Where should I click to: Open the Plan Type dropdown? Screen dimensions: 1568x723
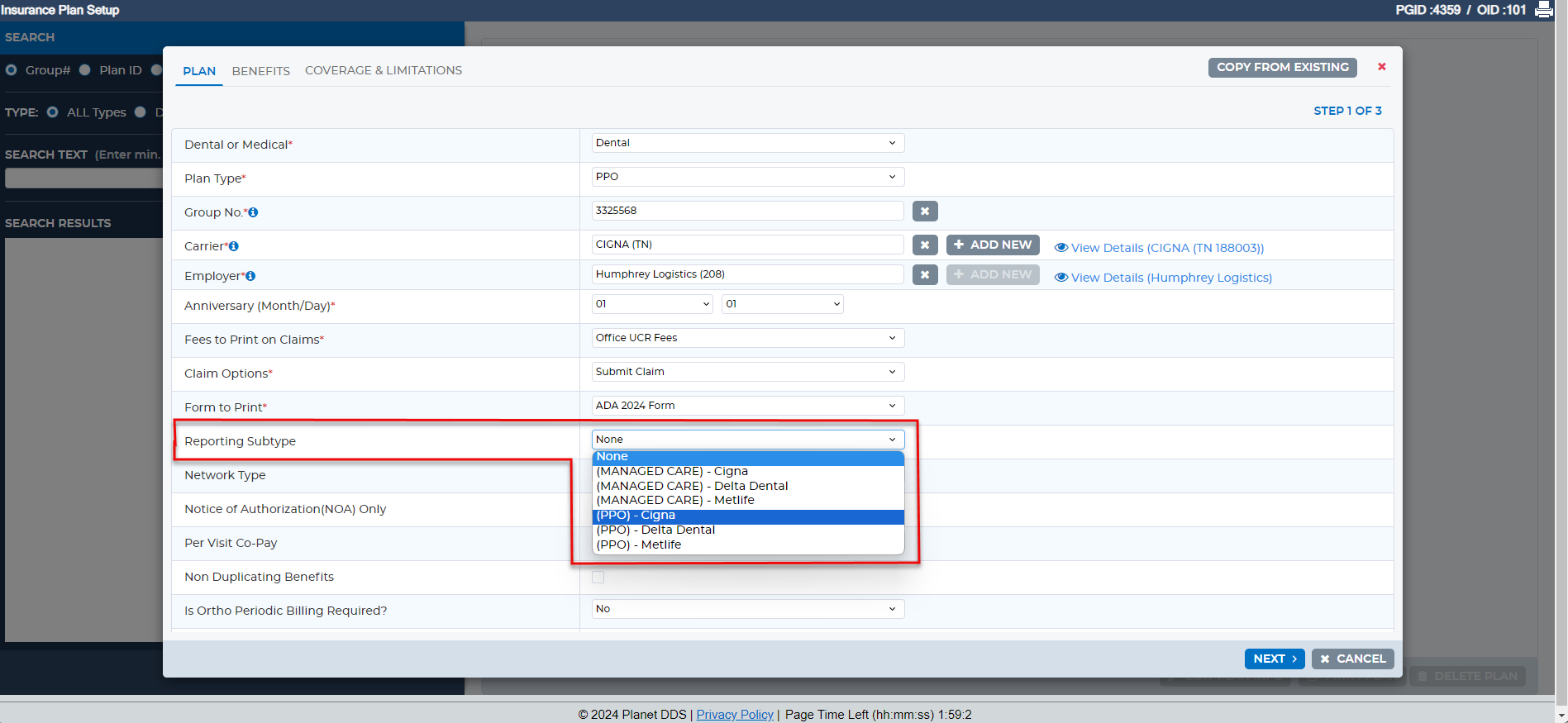748,177
